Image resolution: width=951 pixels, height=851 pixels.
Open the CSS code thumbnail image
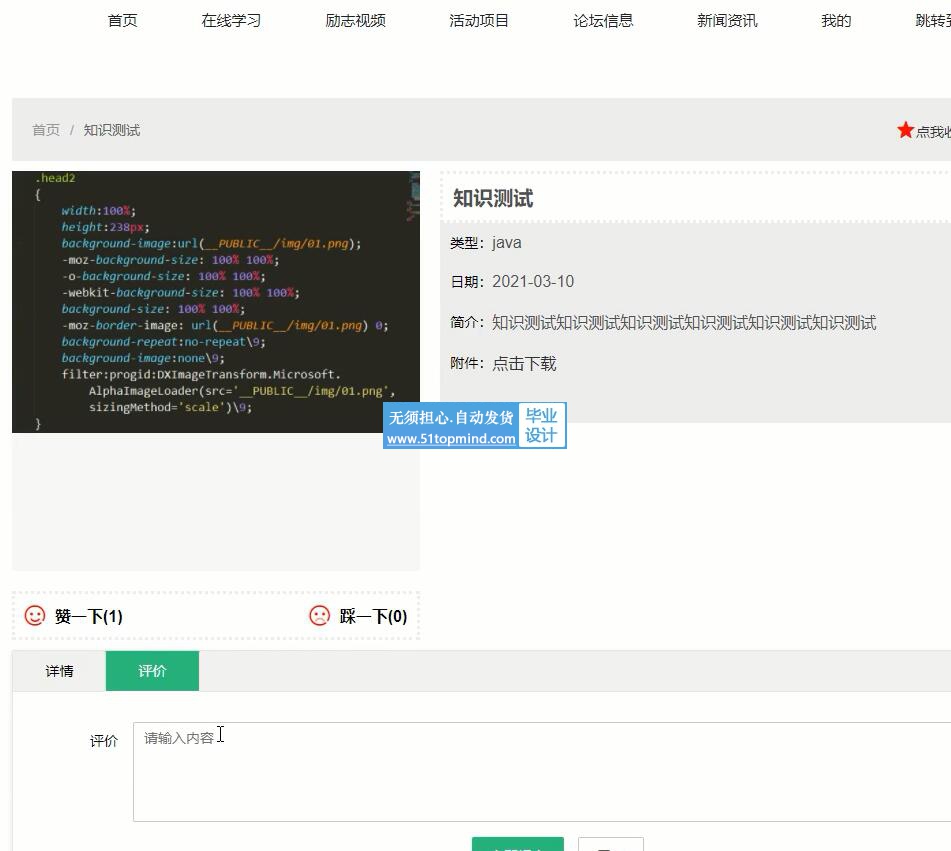(x=216, y=301)
